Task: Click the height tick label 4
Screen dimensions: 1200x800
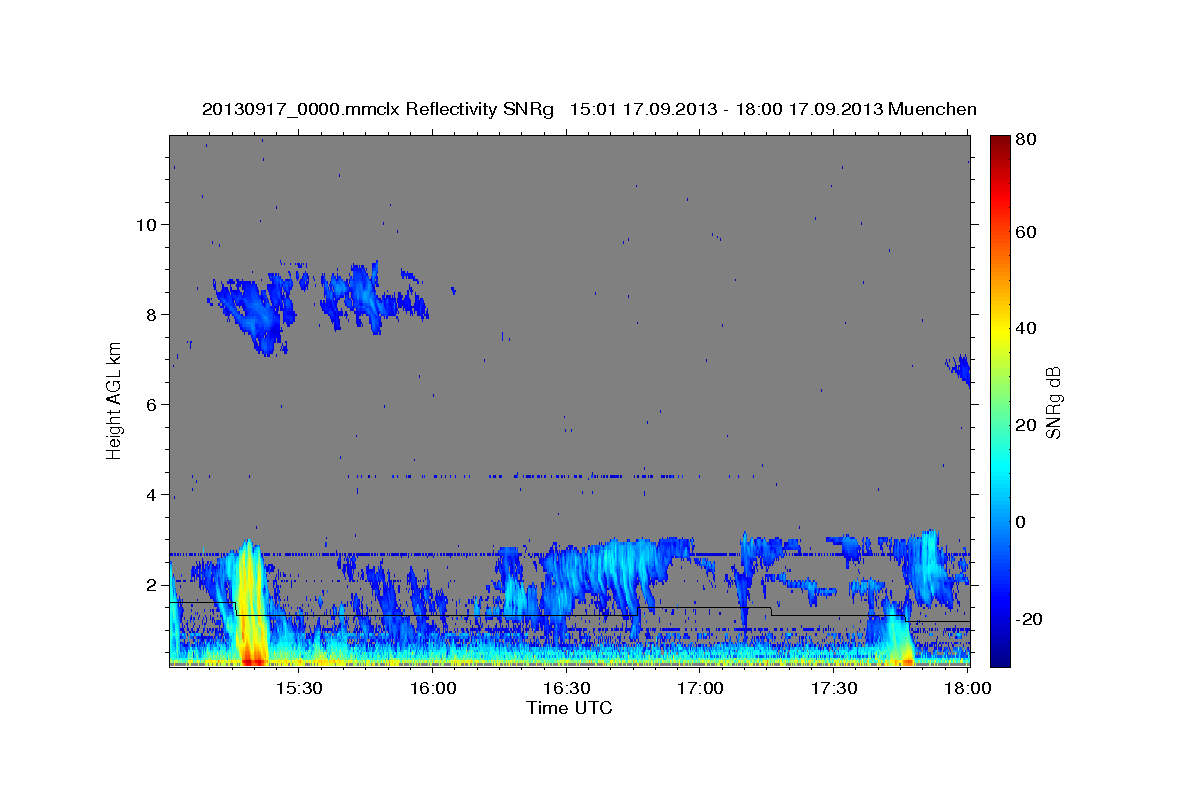Action: pyautogui.click(x=150, y=494)
